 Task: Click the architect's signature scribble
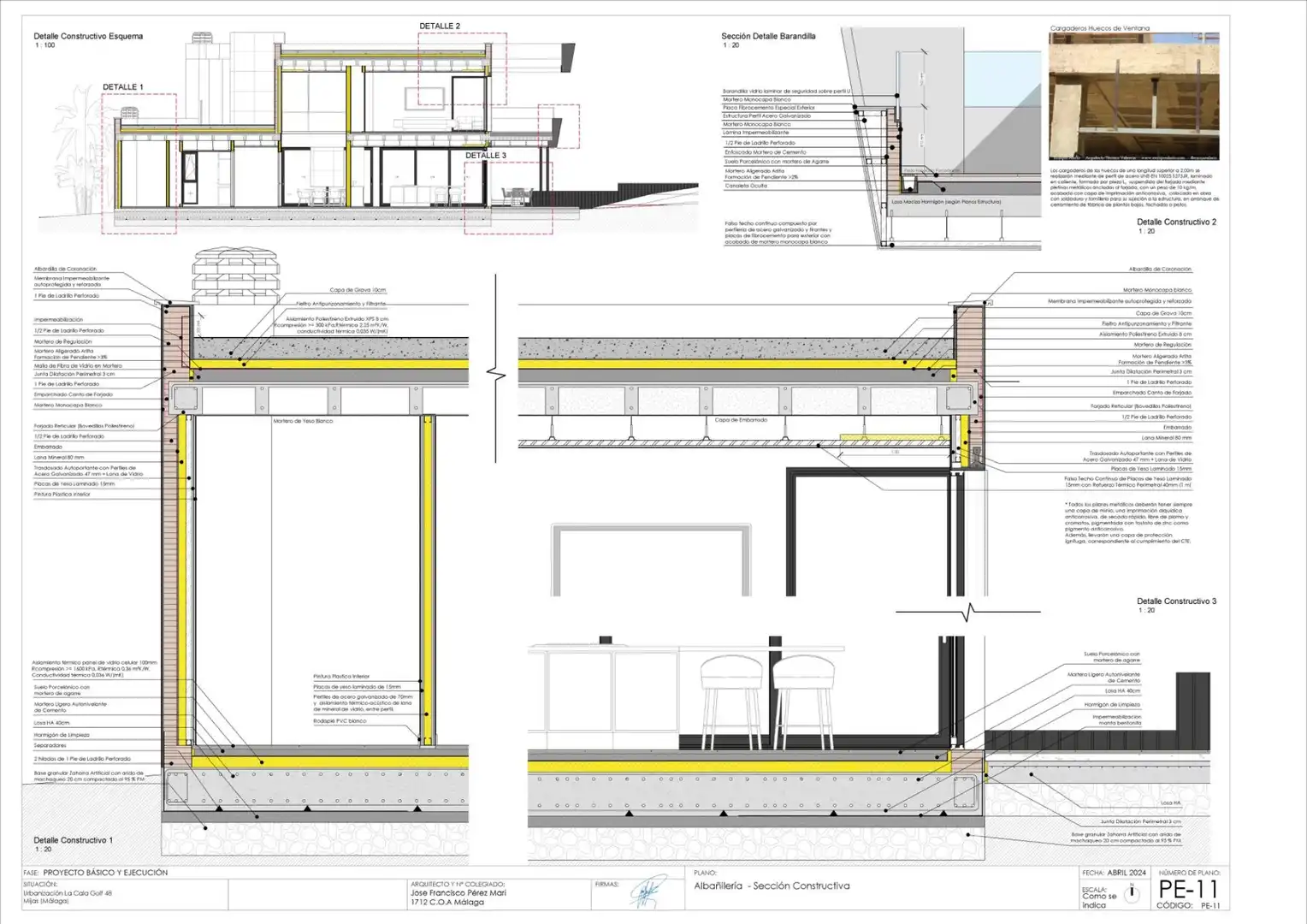click(x=645, y=891)
